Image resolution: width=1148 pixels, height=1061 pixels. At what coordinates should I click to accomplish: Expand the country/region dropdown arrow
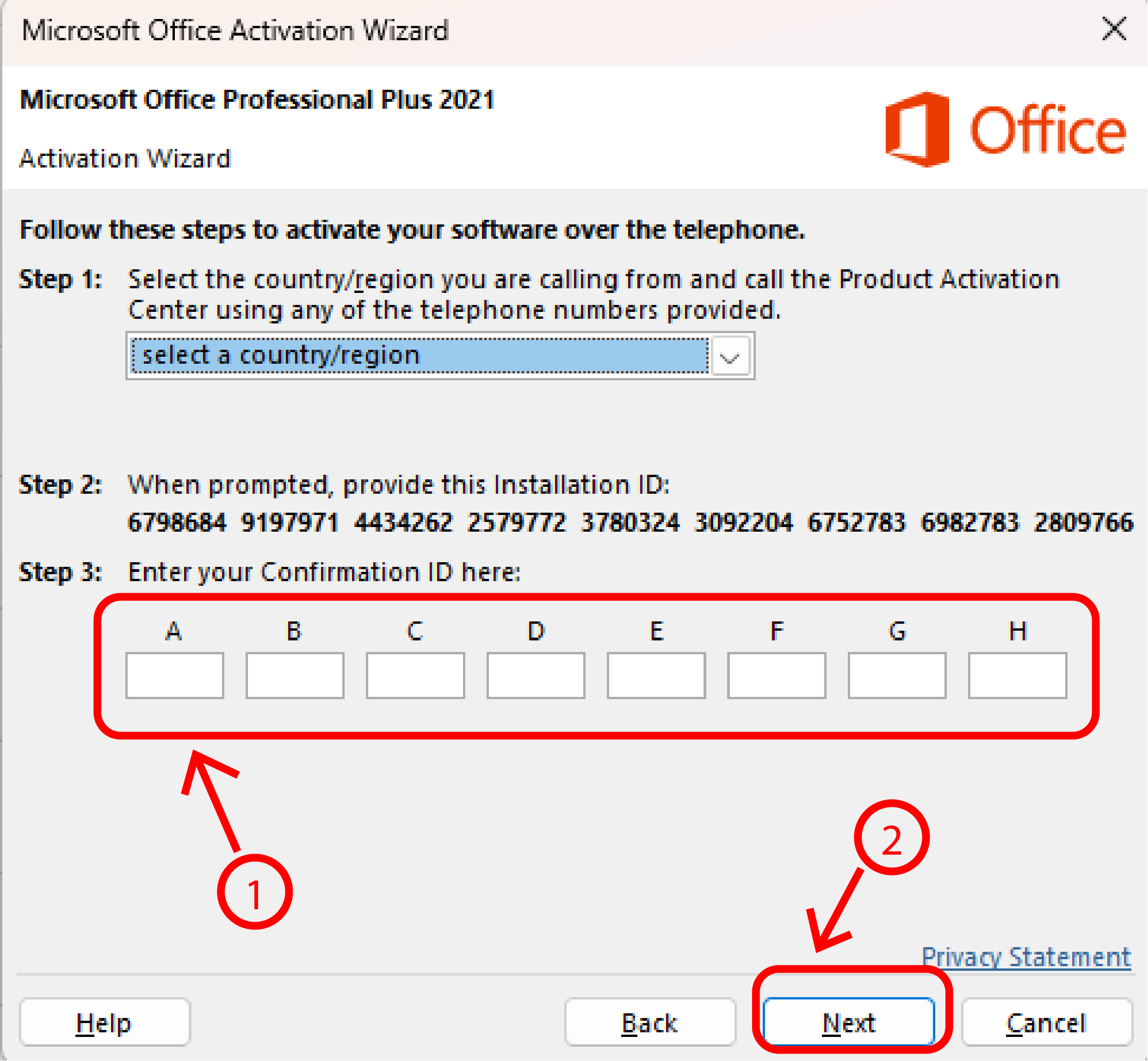tap(729, 356)
